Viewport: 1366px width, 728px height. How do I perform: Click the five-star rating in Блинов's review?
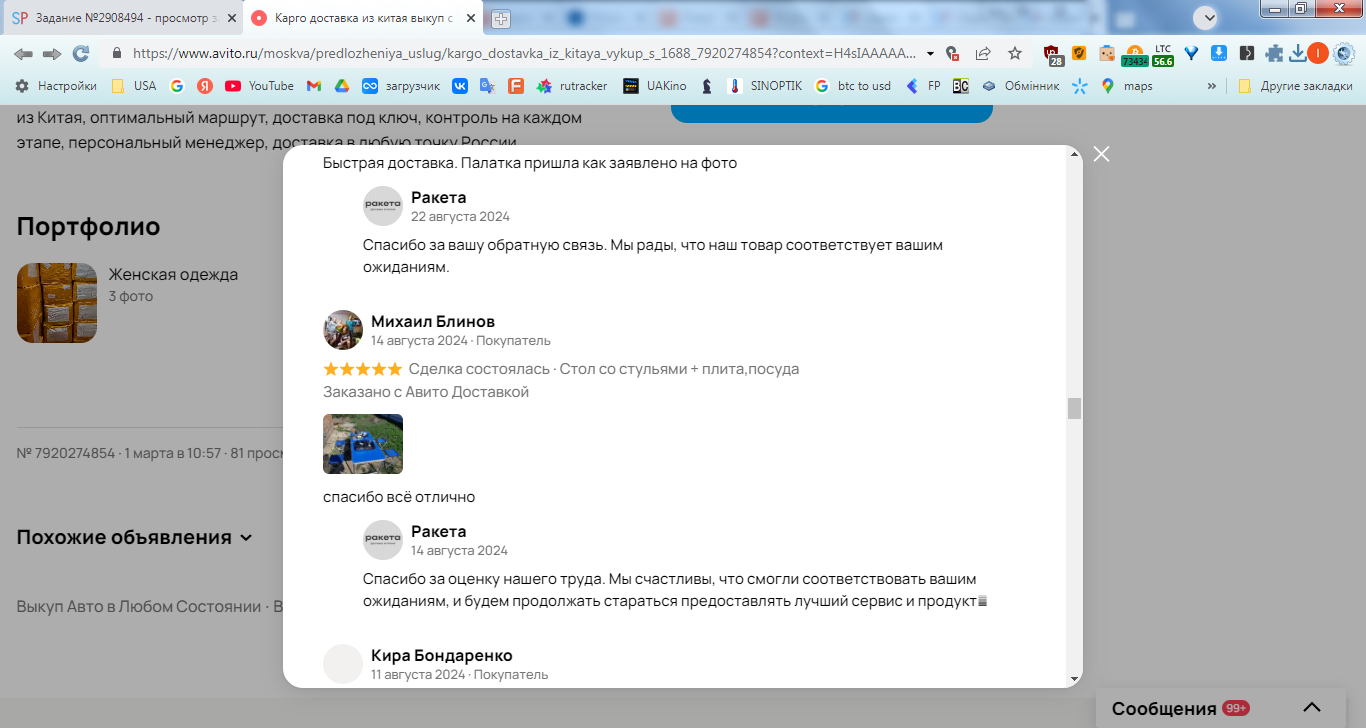363,369
